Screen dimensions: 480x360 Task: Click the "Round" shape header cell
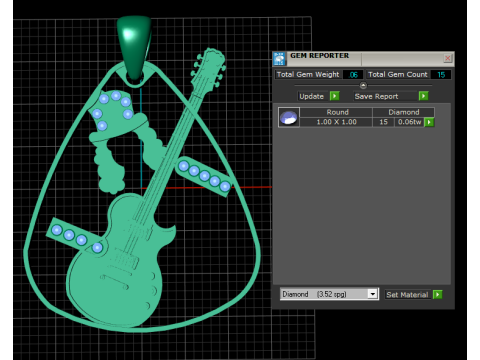click(x=337, y=112)
